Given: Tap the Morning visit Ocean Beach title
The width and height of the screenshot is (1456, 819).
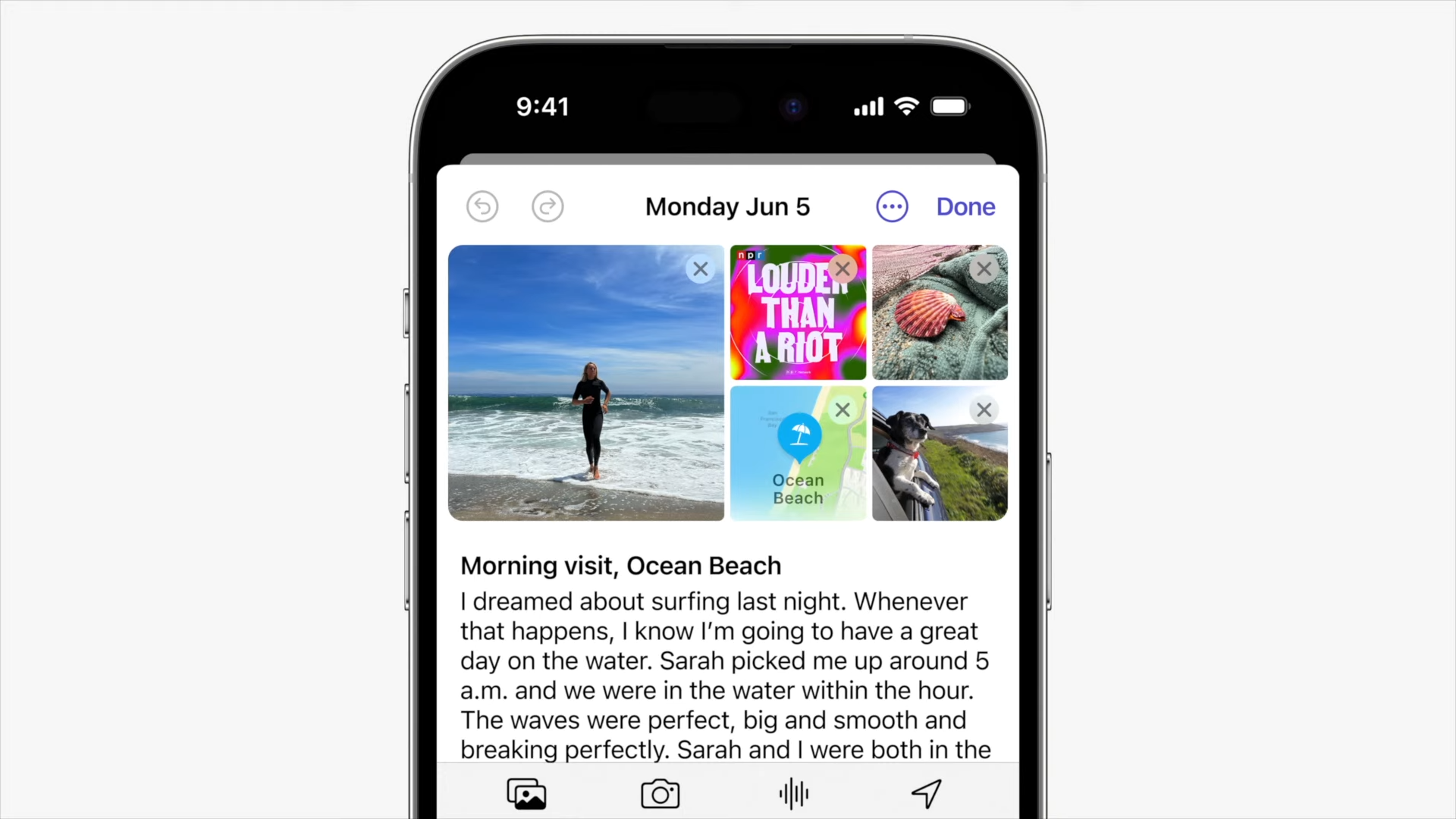Looking at the screenshot, I should point(621,565).
